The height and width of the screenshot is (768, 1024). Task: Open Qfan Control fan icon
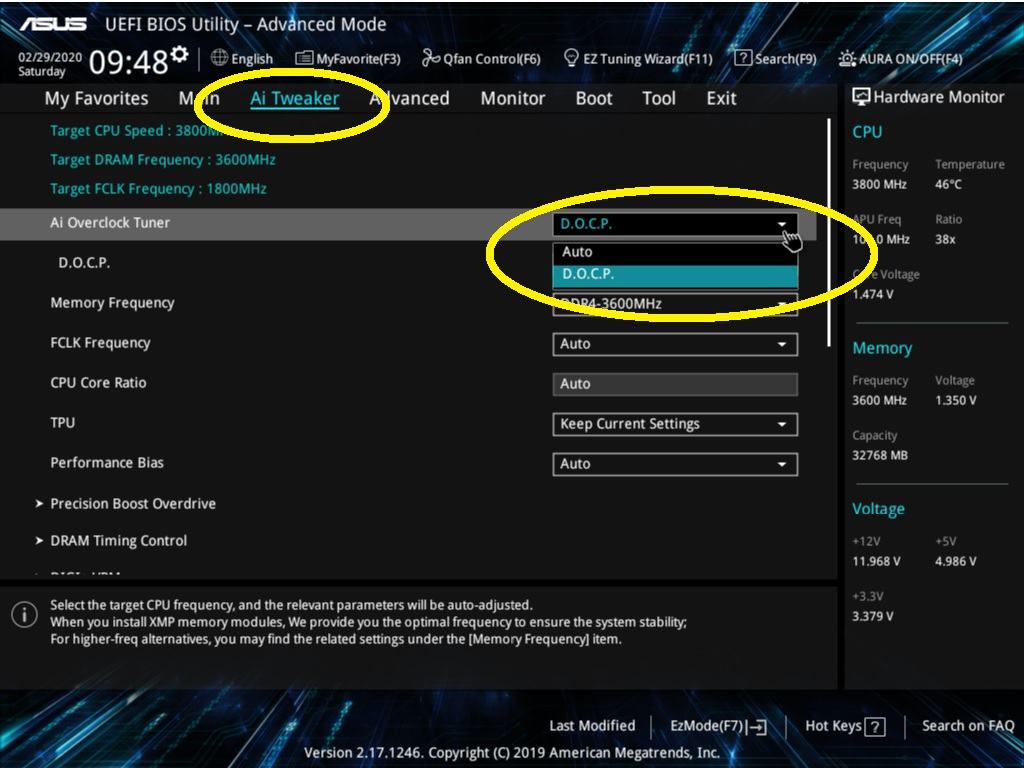click(430, 58)
